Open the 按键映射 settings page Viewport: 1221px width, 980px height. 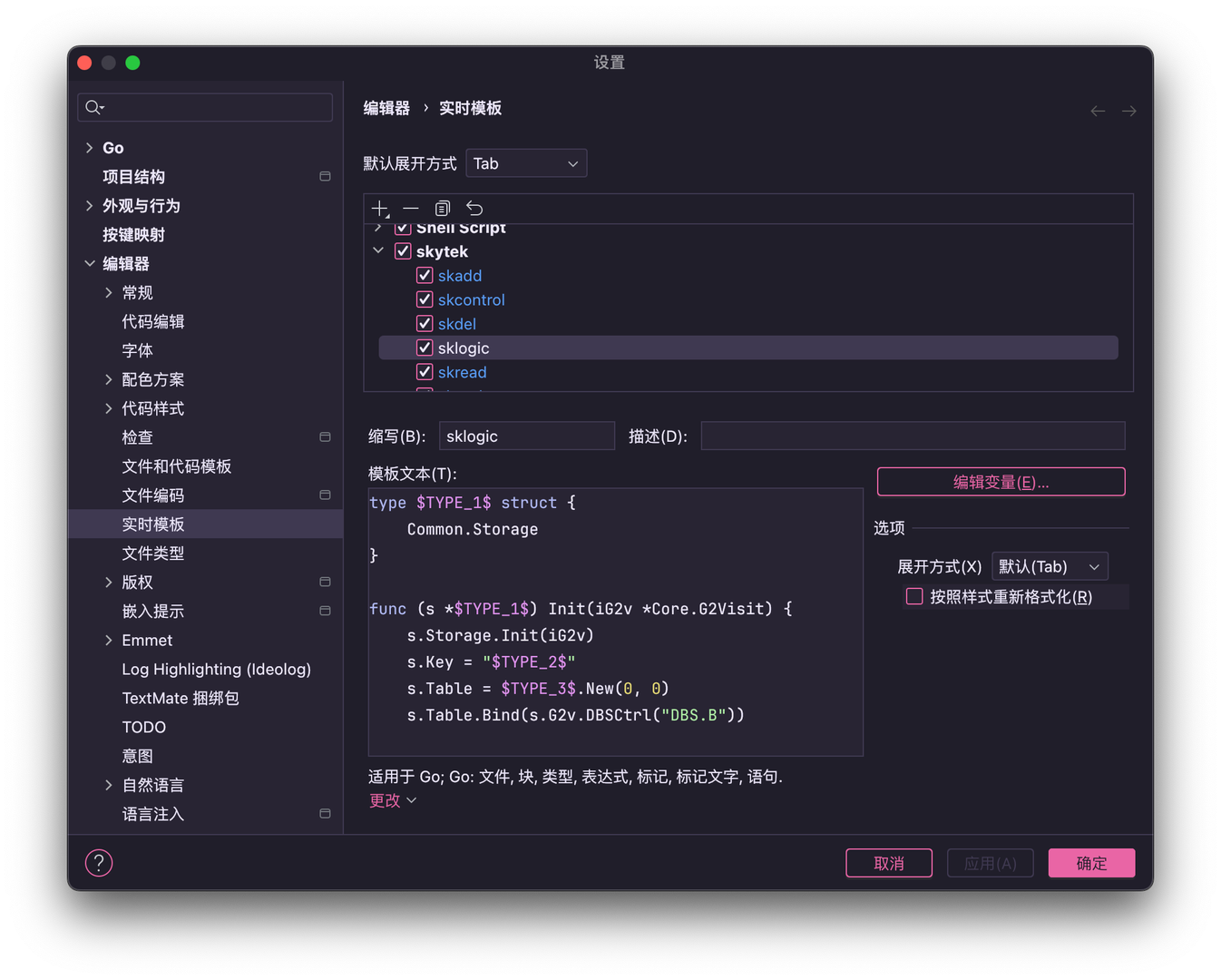pyautogui.click(x=133, y=235)
